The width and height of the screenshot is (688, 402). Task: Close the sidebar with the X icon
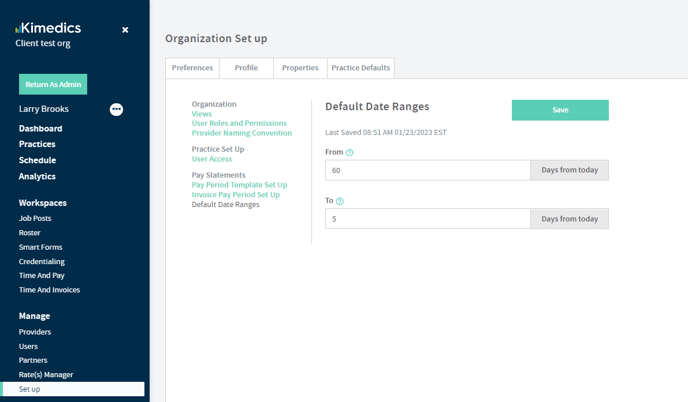tap(125, 30)
